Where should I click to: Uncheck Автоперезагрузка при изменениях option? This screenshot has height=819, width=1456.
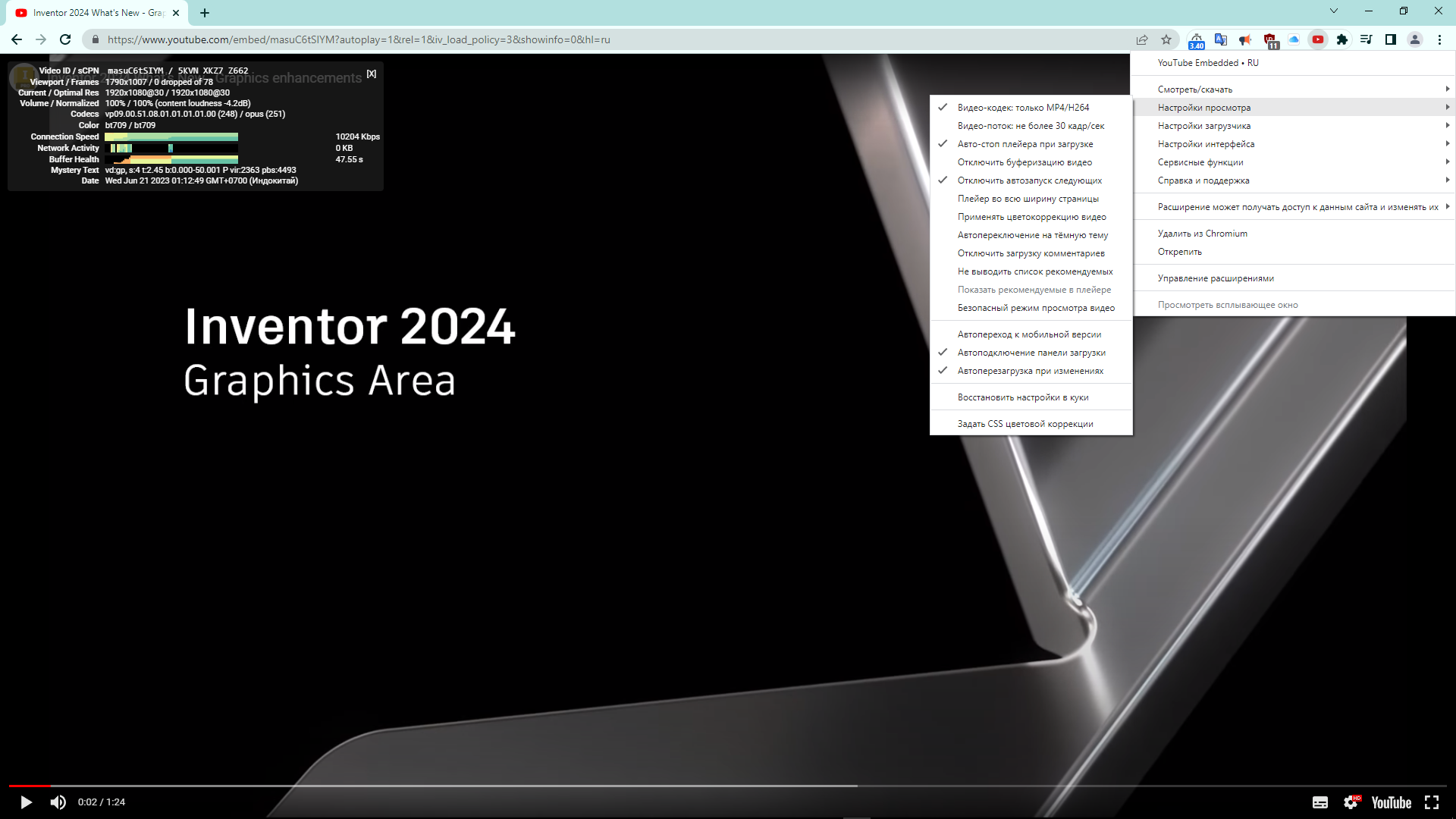(x=1030, y=371)
